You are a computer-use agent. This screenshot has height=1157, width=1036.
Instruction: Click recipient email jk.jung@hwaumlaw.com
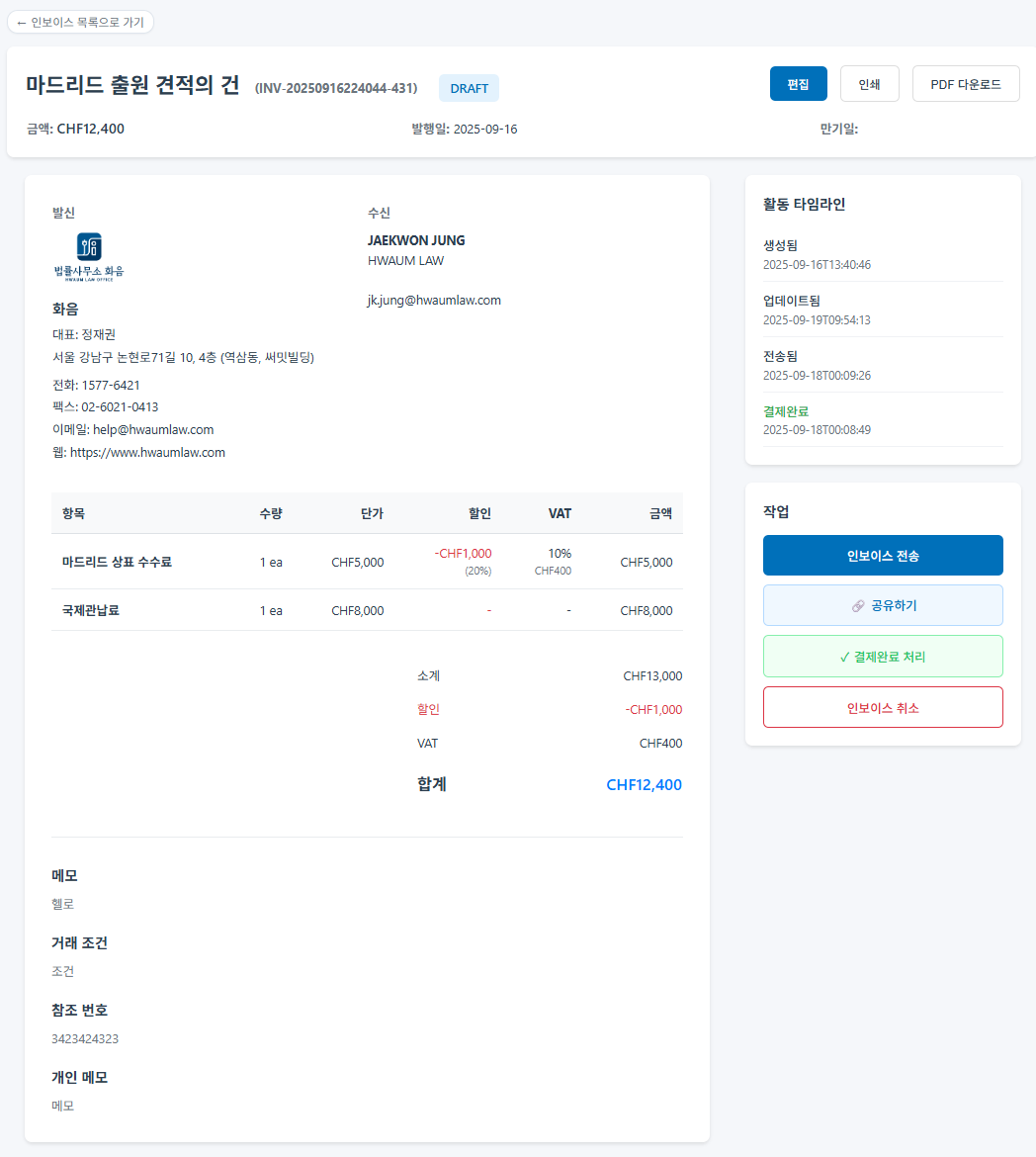point(434,301)
